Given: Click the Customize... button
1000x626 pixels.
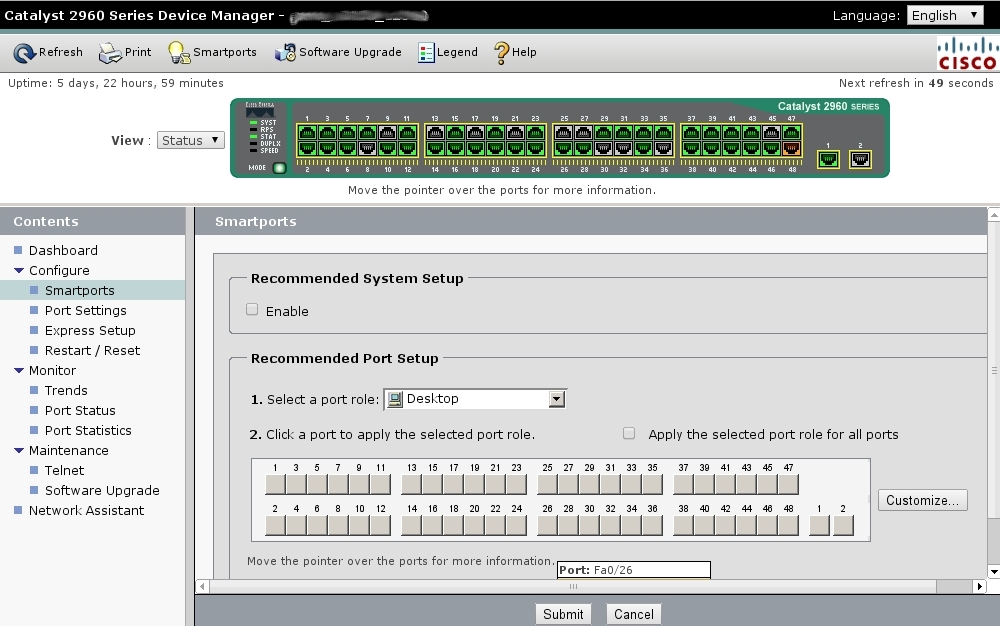Looking at the screenshot, I should click(x=922, y=500).
